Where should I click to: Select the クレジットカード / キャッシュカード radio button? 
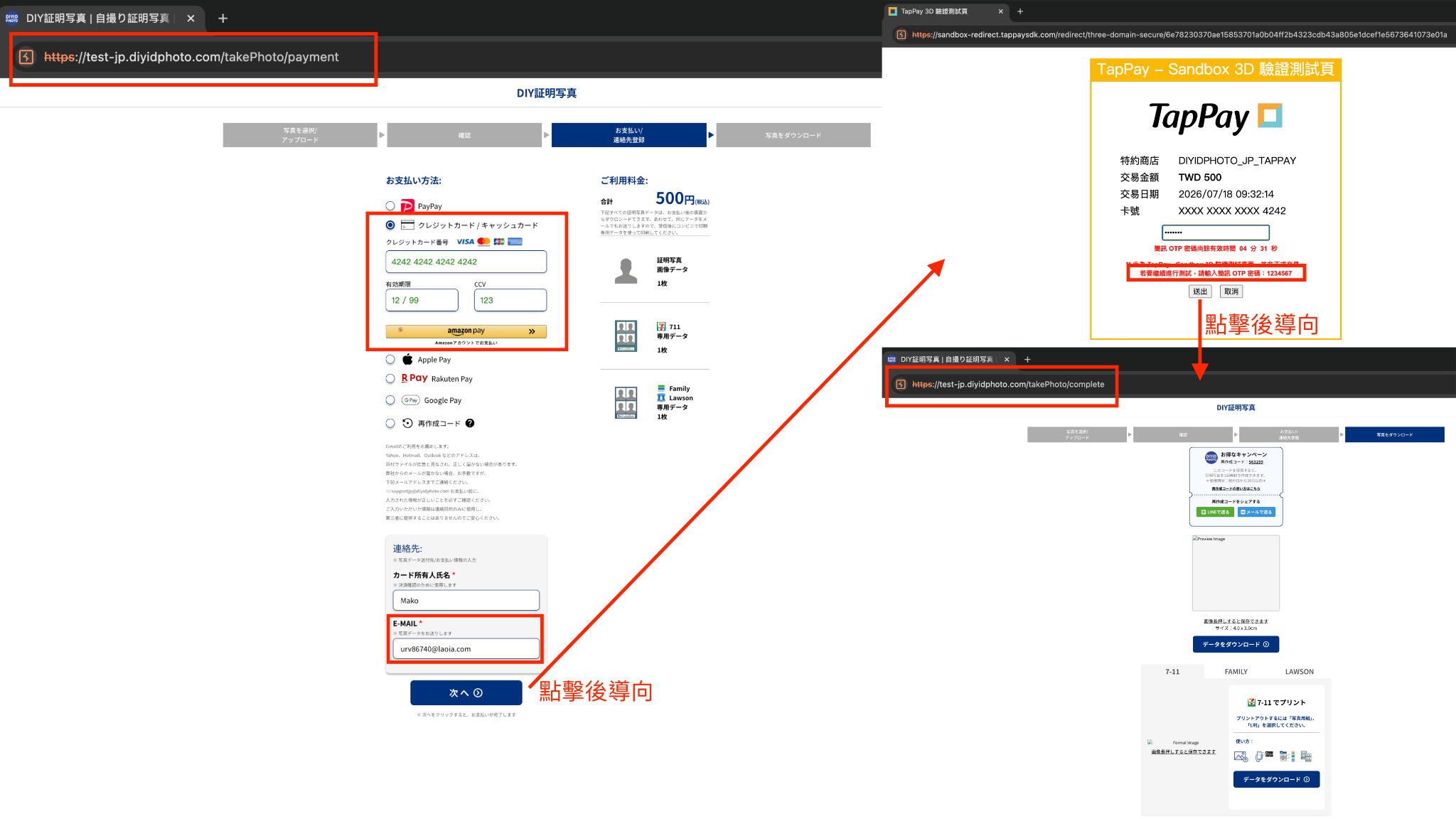390,225
